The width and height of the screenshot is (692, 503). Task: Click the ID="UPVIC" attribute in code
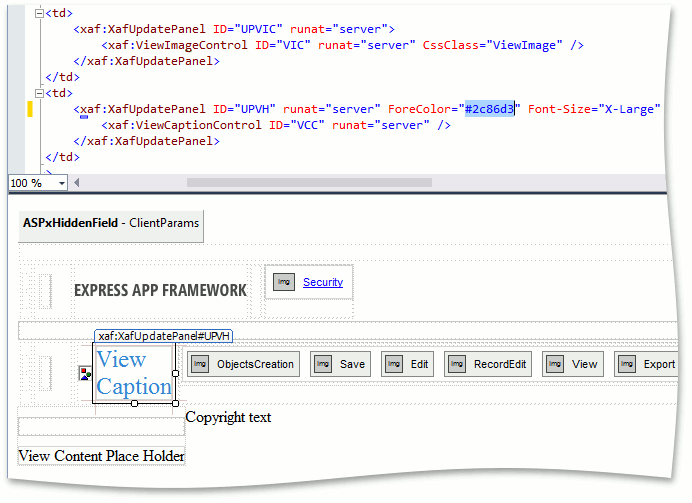click(x=248, y=29)
